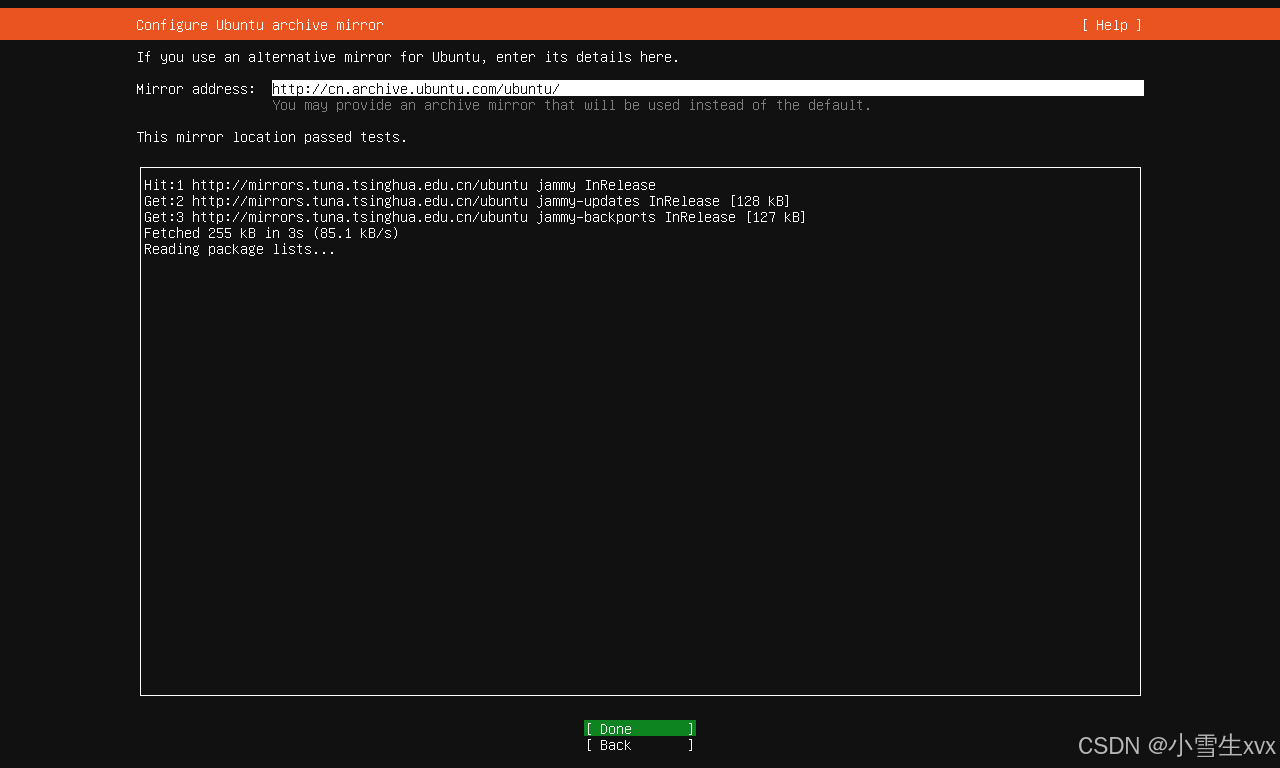Click the Get:2 jammy-updates InRelease log line
The image size is (1280, 768).
pyautogui.click(x=467, y=201)
